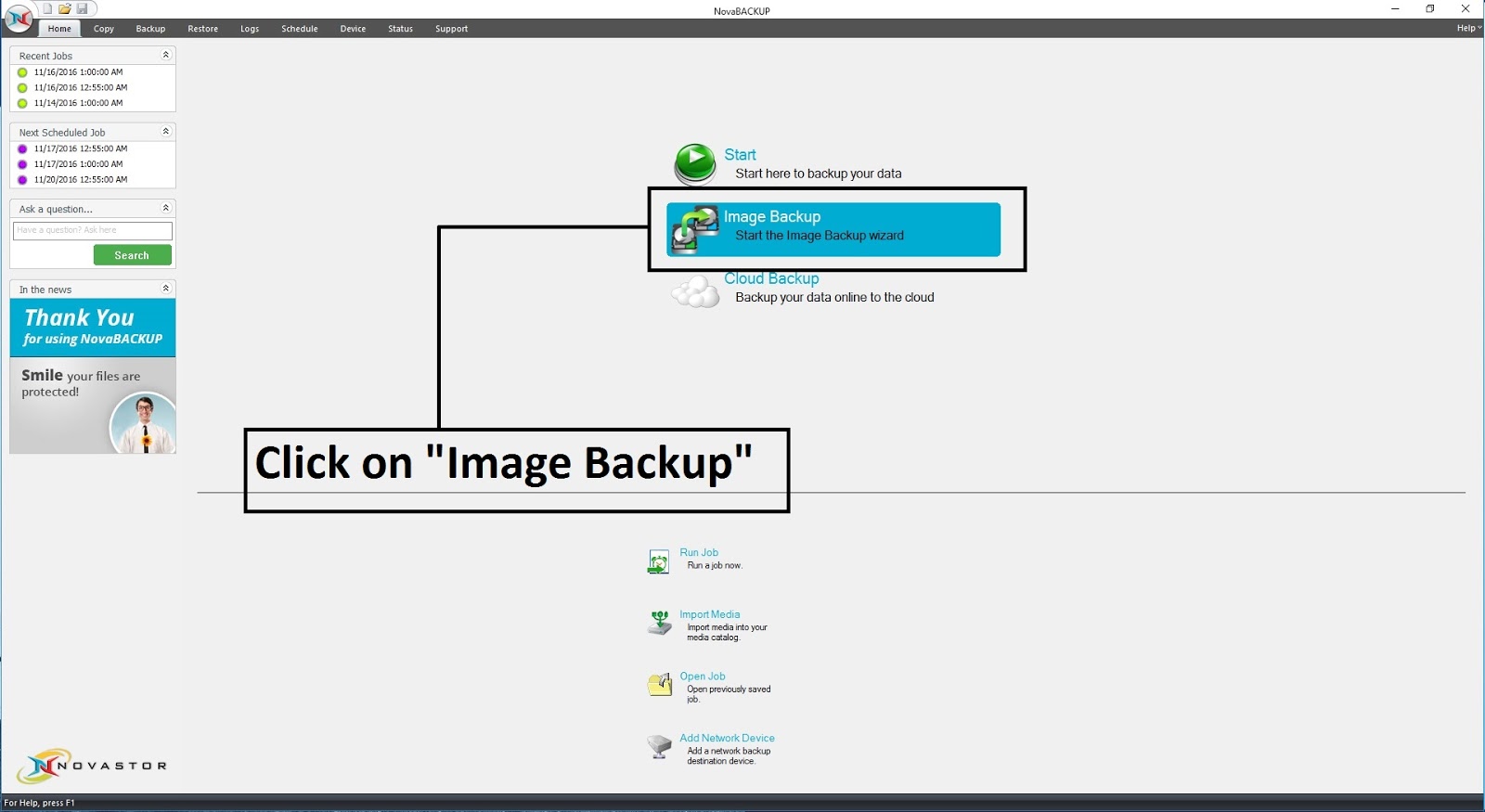Open the Restore tab
The height and width of the screenshot is (812, 1485).
click(203, 29)
